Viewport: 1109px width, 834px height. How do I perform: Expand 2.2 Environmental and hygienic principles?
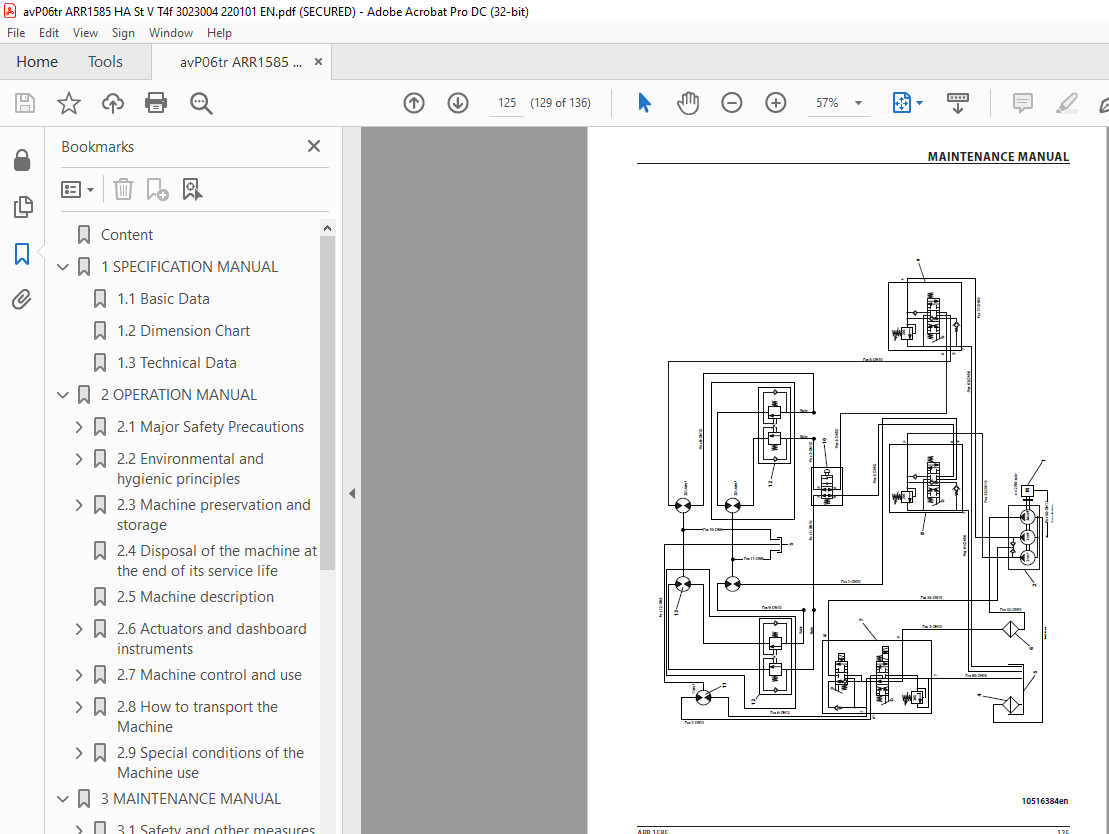pyautogui.click(x=79, y=459)
